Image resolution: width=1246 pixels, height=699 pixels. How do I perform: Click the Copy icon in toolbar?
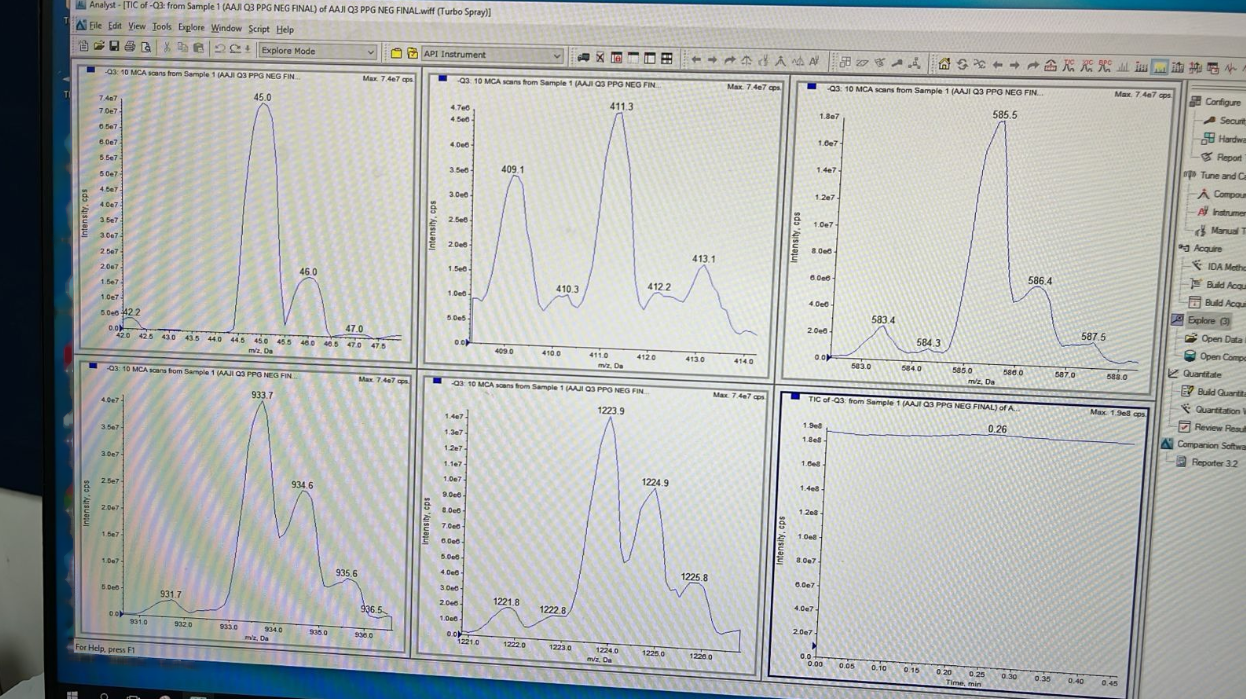pos(182,48)
